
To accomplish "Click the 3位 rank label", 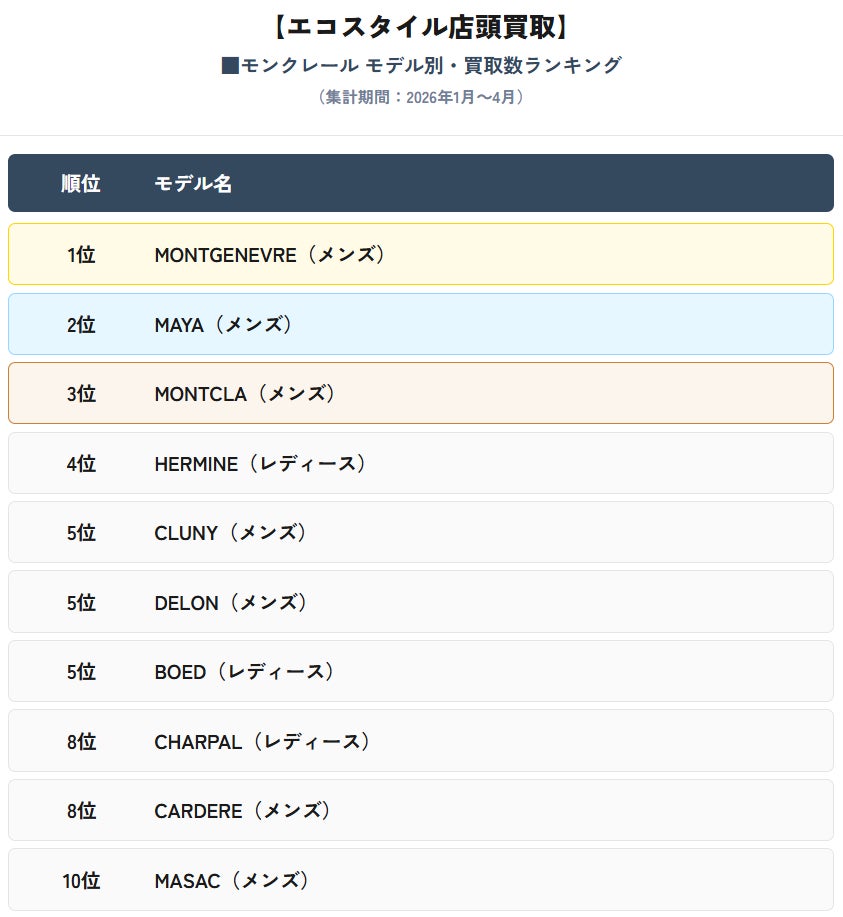I will (x=81, y=394).
